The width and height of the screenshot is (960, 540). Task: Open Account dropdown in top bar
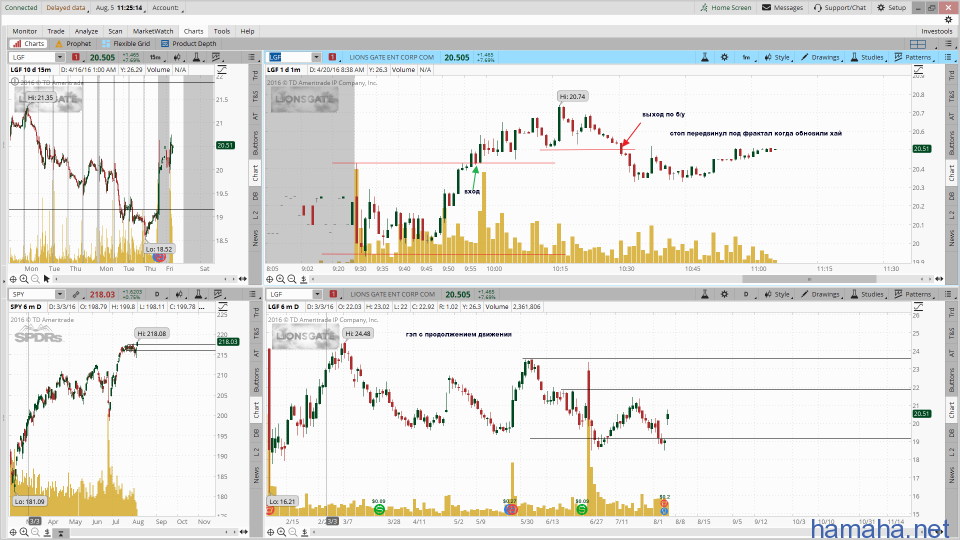(167, 8)
